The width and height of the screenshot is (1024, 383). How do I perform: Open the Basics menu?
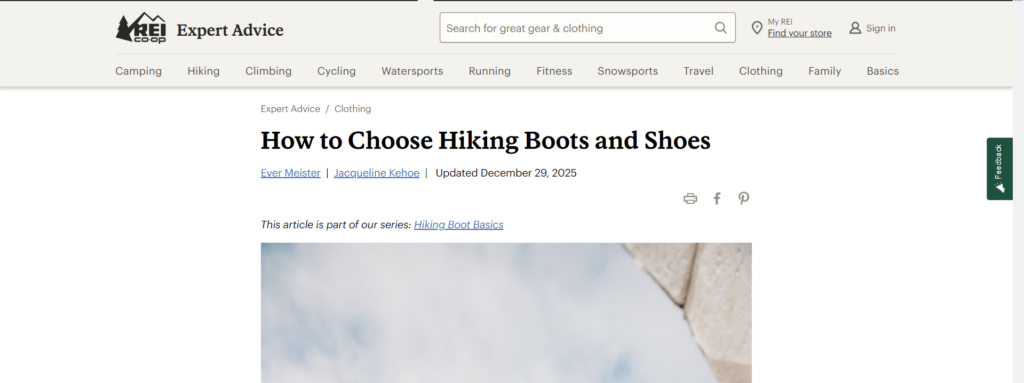coord(882,71)
